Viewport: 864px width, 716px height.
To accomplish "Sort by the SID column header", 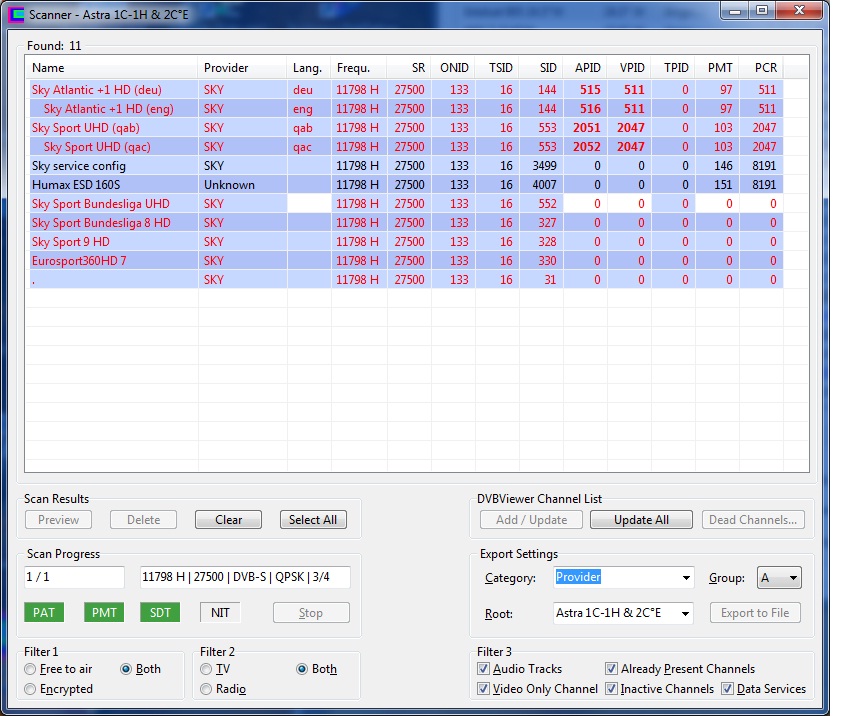I will click(541, 68).
